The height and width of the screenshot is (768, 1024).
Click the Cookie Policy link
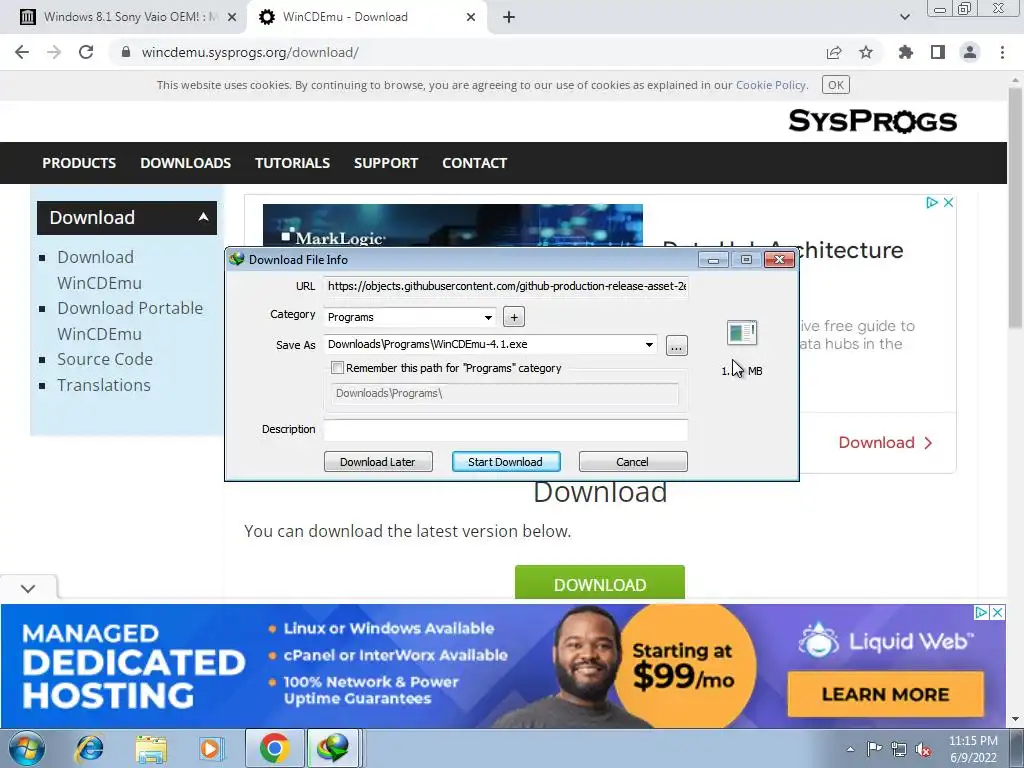(x=771, y=85)
